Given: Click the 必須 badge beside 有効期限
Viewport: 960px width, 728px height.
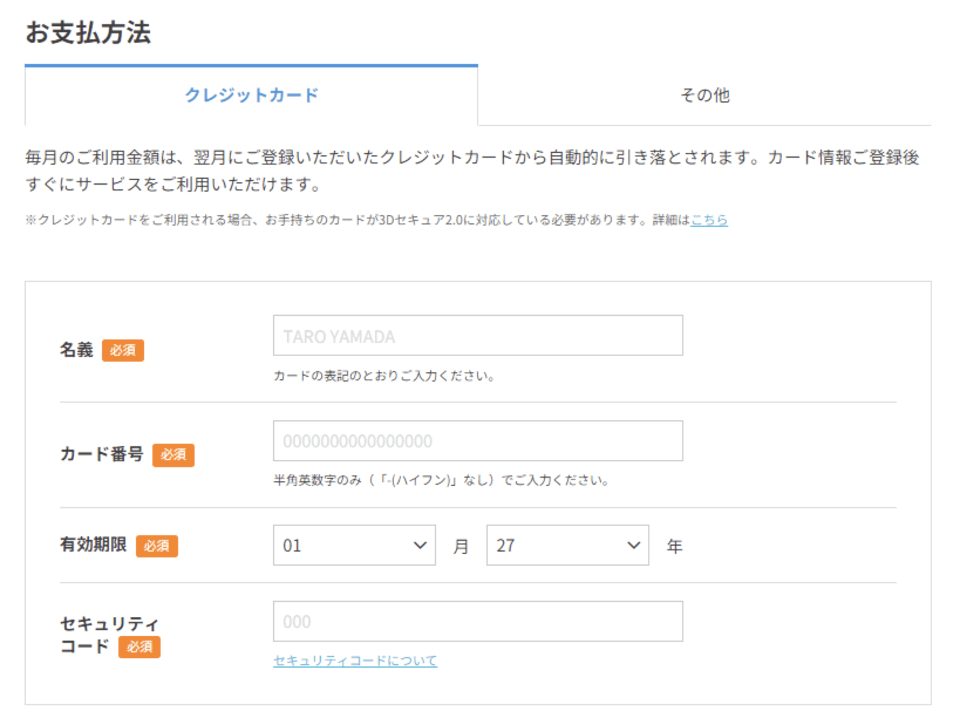Looking at the screenshot, I should click(x=157, y=547).
